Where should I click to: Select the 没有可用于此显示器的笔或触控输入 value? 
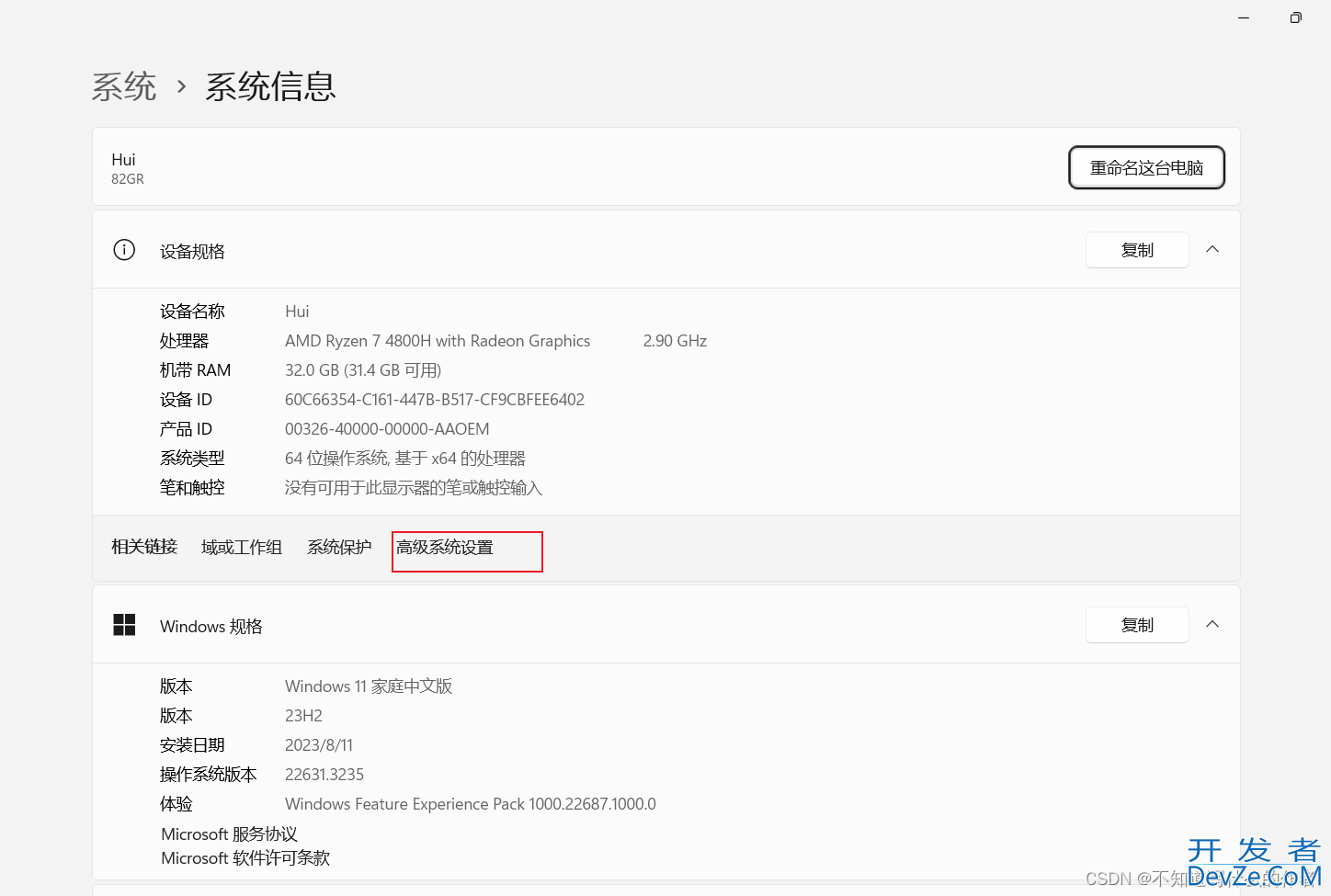click(414, 488)
